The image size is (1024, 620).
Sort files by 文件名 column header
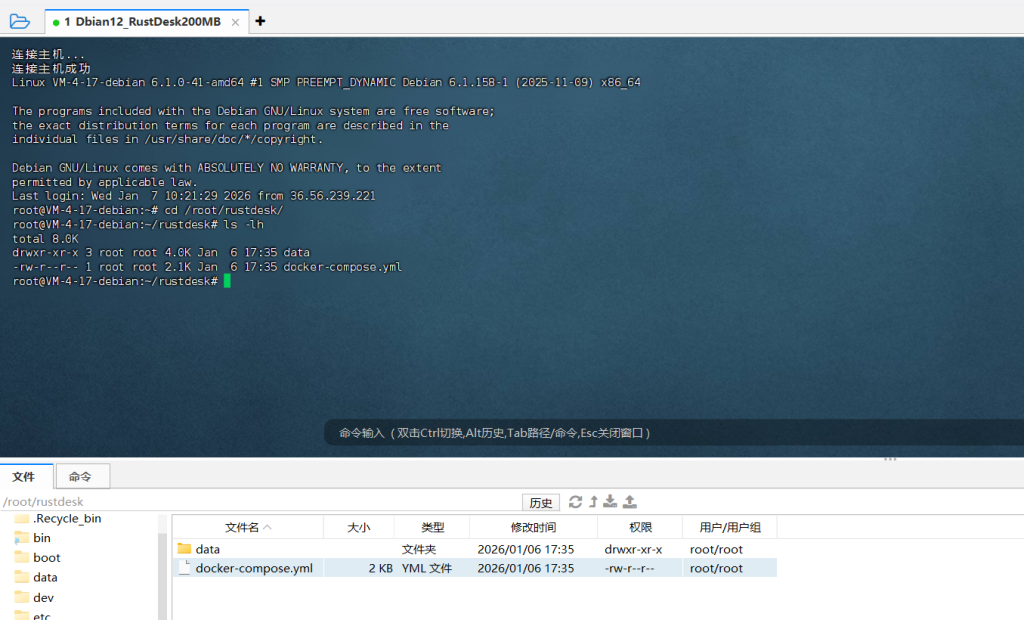click(x=247, y=527)
